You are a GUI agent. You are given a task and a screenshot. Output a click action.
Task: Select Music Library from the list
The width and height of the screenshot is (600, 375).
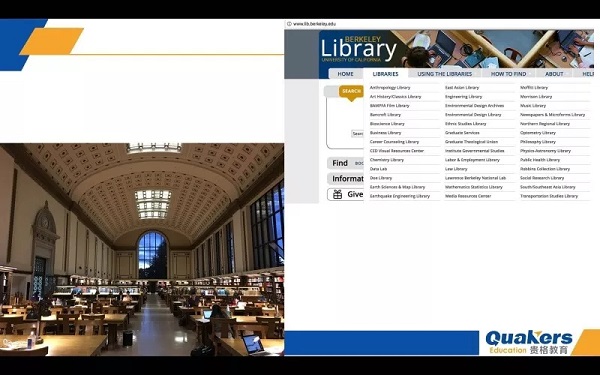click(533, 106)
